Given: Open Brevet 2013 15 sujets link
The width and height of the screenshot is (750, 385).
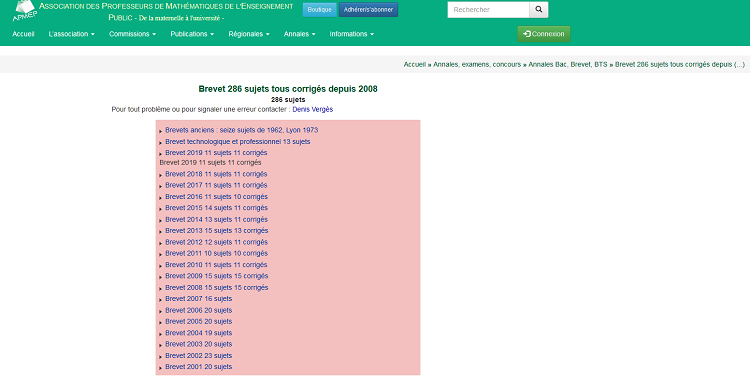Looking at the screenshot, I should [217, 231].
